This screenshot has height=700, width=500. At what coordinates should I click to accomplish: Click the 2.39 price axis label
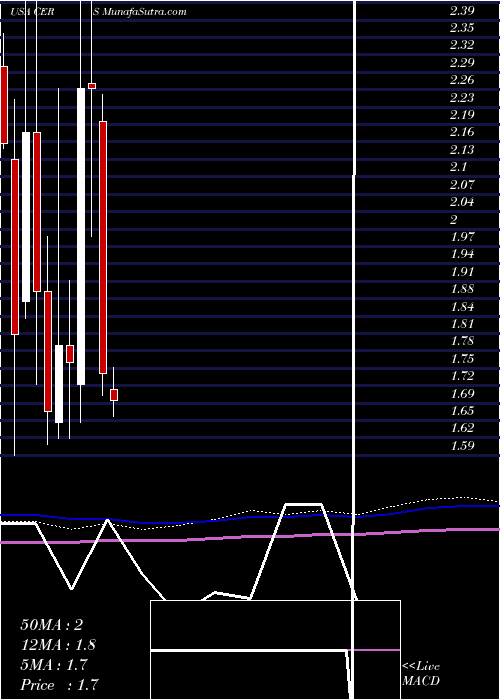[462, 11]
